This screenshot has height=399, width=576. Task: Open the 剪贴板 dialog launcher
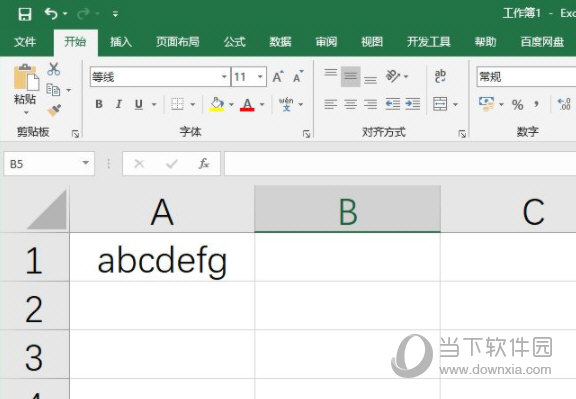(x=76, y=134)
